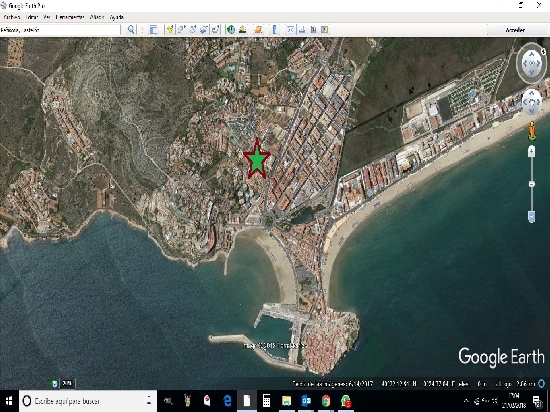The height and width of the screenshot is (412, 550).
Task: Click the save image icon
Action: click(313, 30)
